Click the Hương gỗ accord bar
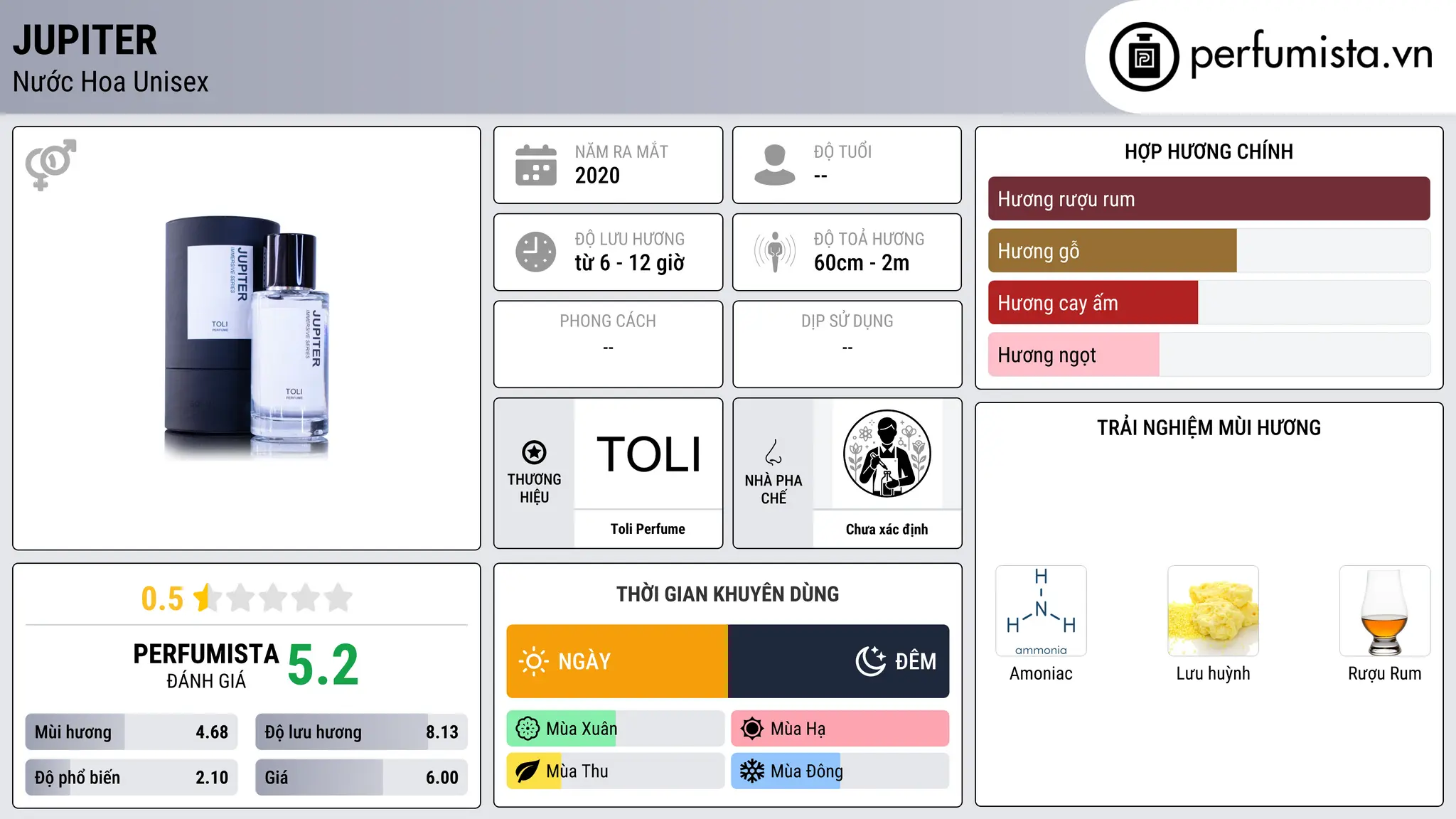Image resolution: width=1456 pixels, height=819 pixels. click(1209, 251)
